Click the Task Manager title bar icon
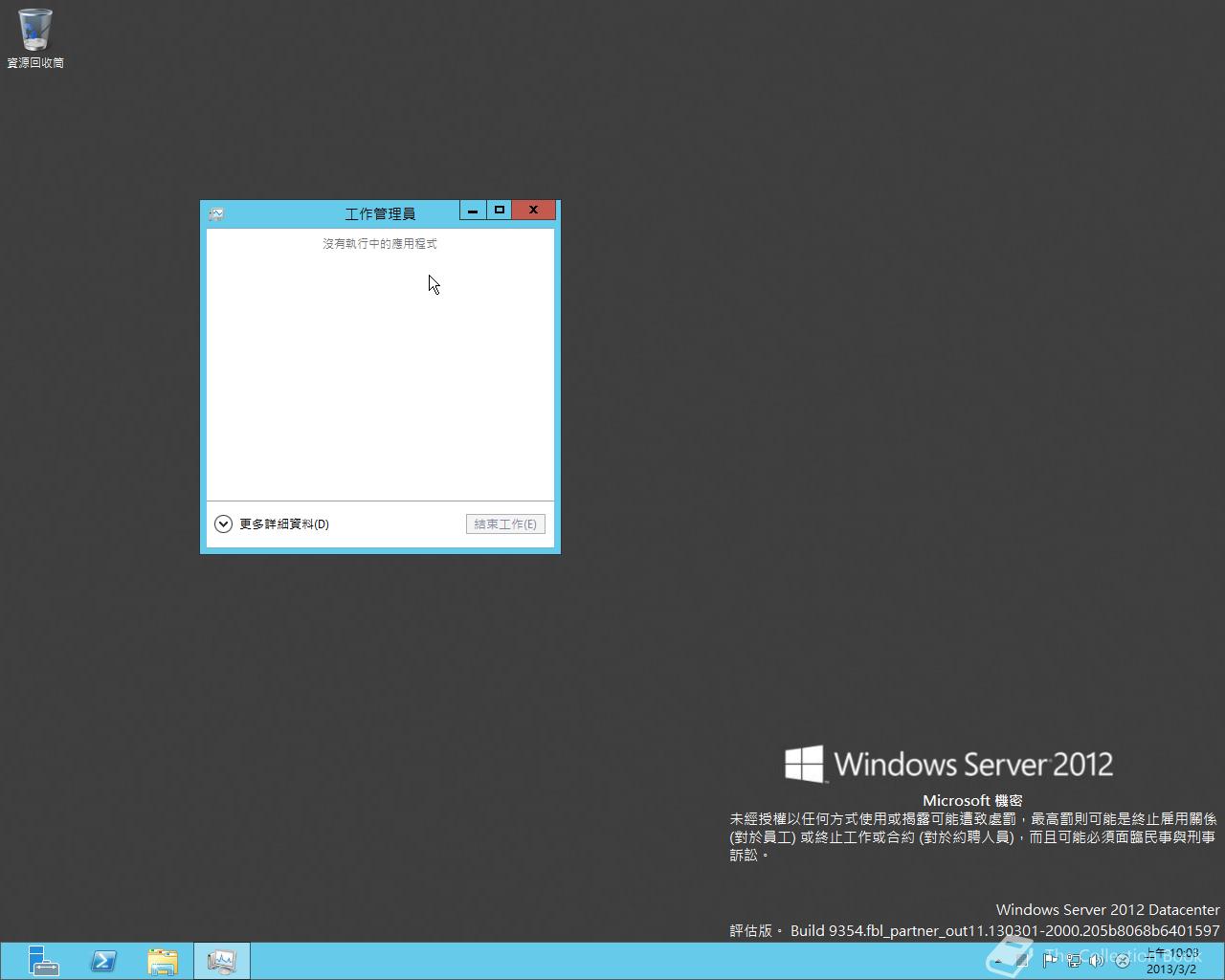The width and height of the screenshot is (1225, 980). coord(216,213)
